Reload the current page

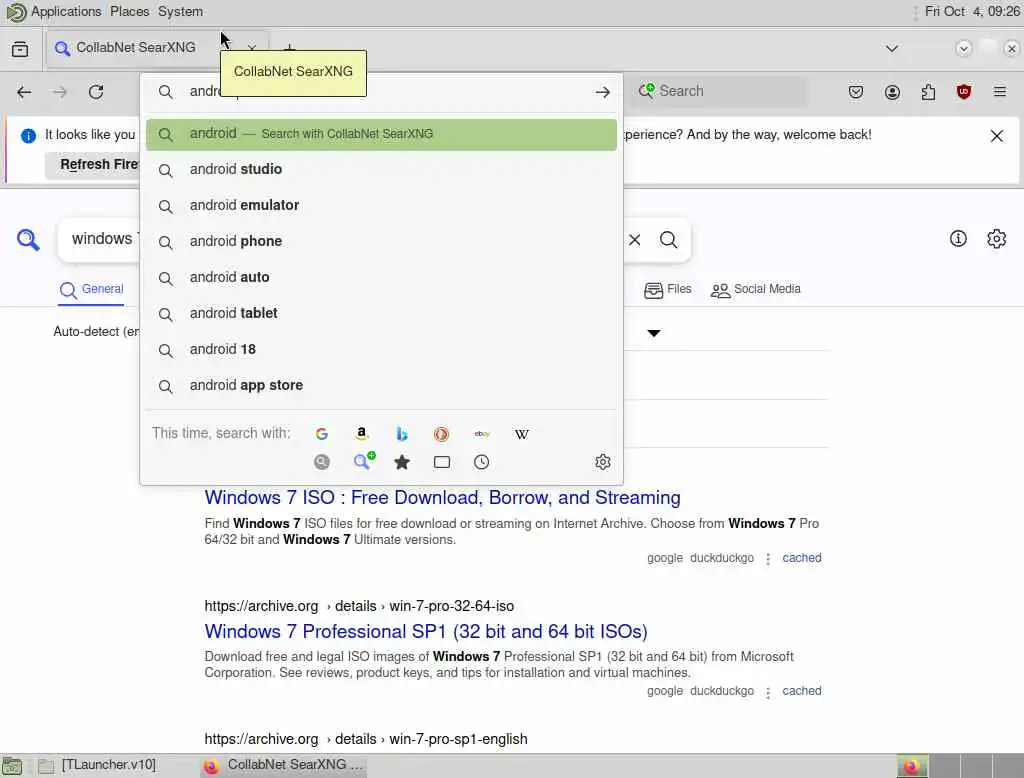(x=96, y=92)
